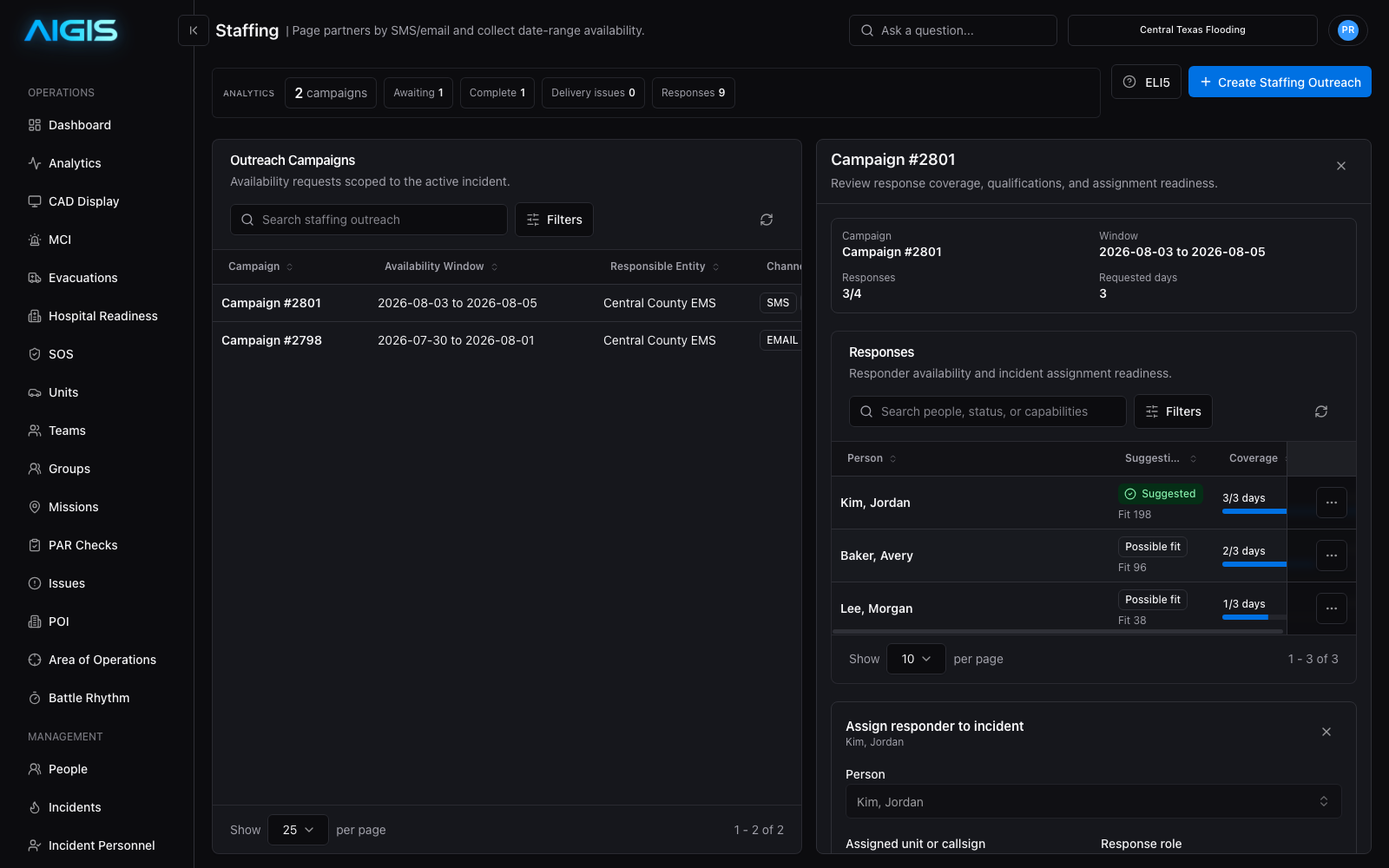Image resolution: width=1389 pixels, height=868 pixels.
Task: Sort by Availability Window column
Action: pyautogui.click(x=441, y=266)
